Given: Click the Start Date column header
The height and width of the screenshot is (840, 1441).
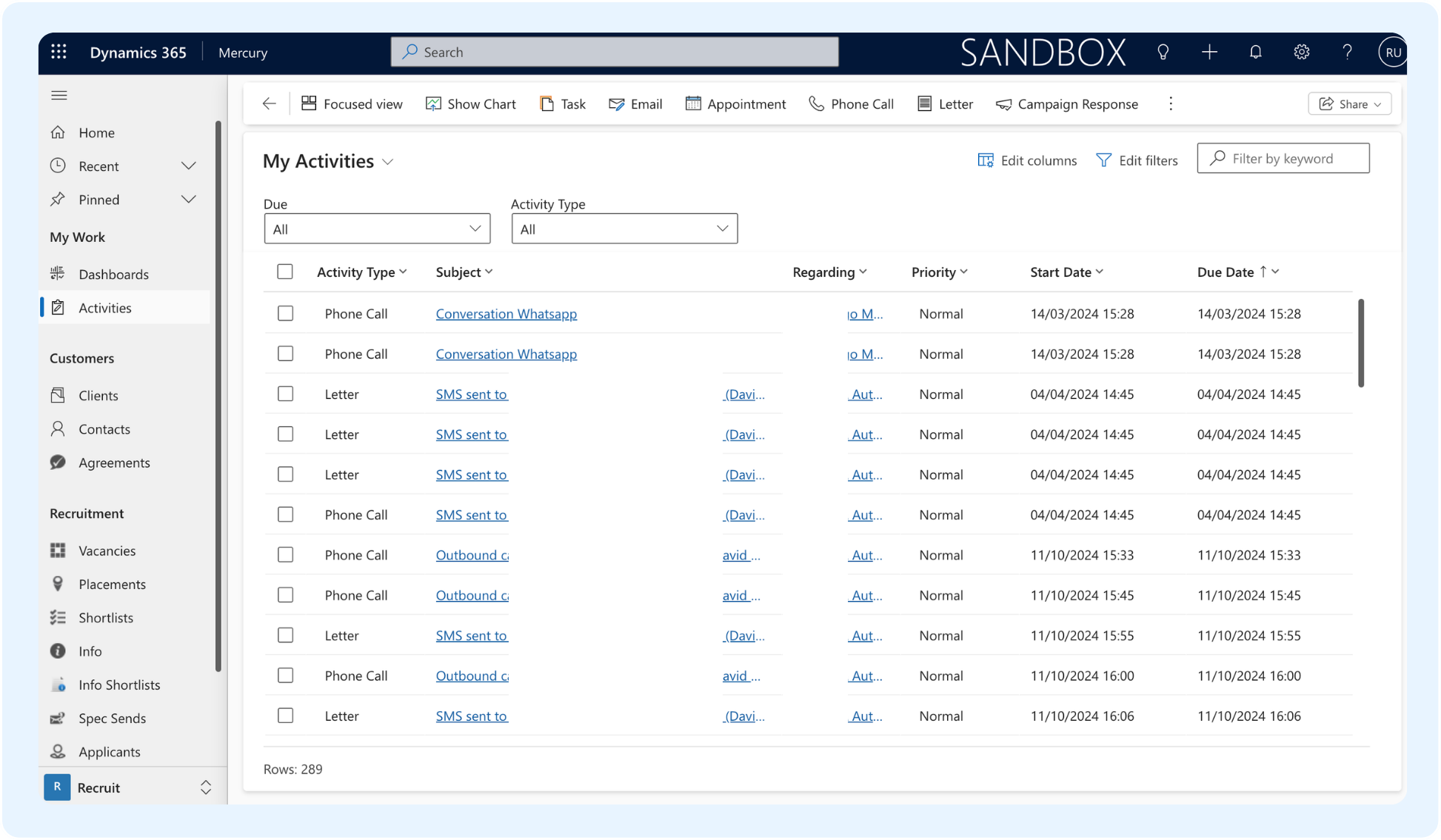Looking at the screenshot, I should [x=1066, y=272].
